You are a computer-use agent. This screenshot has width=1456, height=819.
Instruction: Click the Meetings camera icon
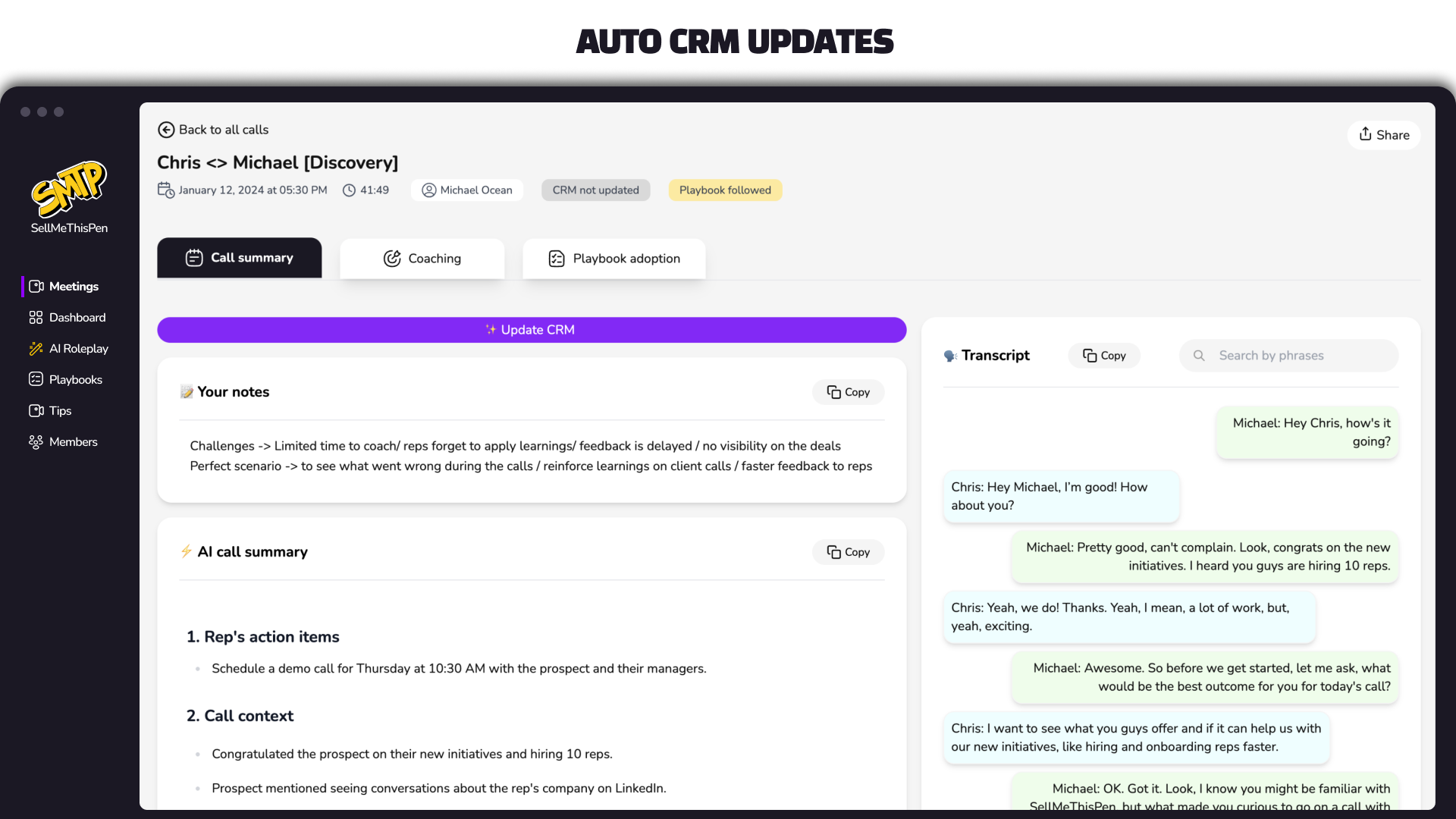pos(36,287)
